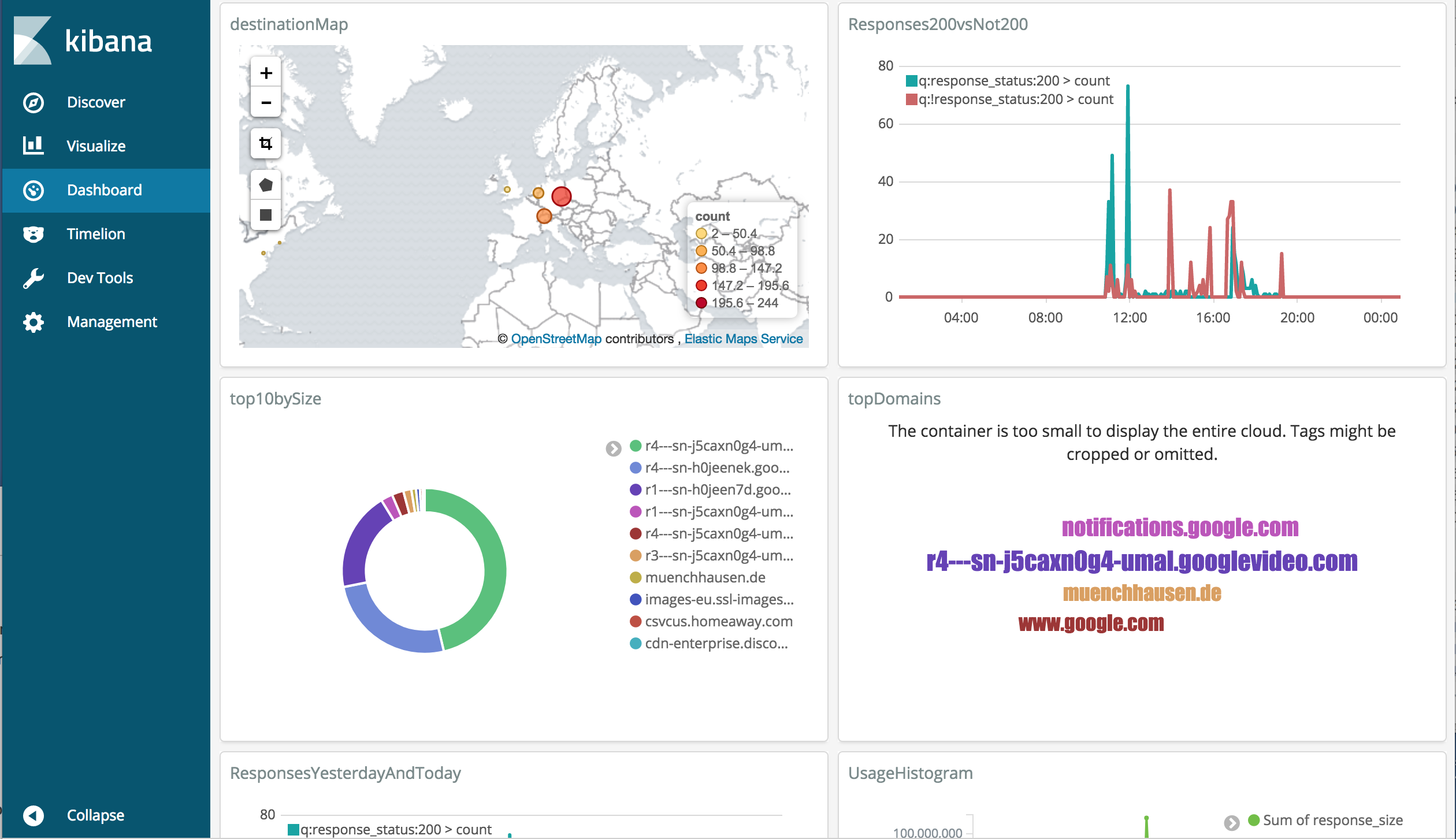Open the Visualize section
1456x839 pixels.
coord(96,146)
